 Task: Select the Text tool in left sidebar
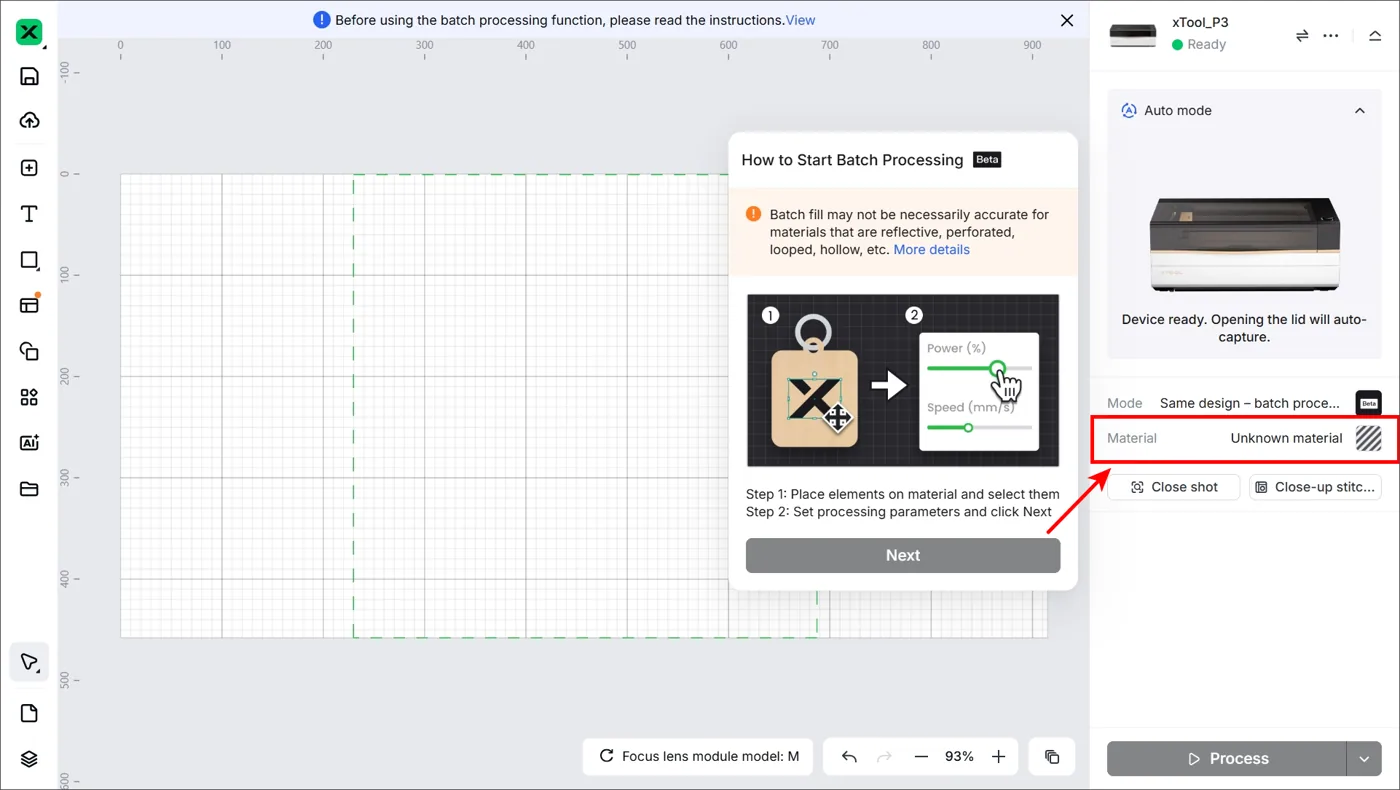(x=29, y=214)
